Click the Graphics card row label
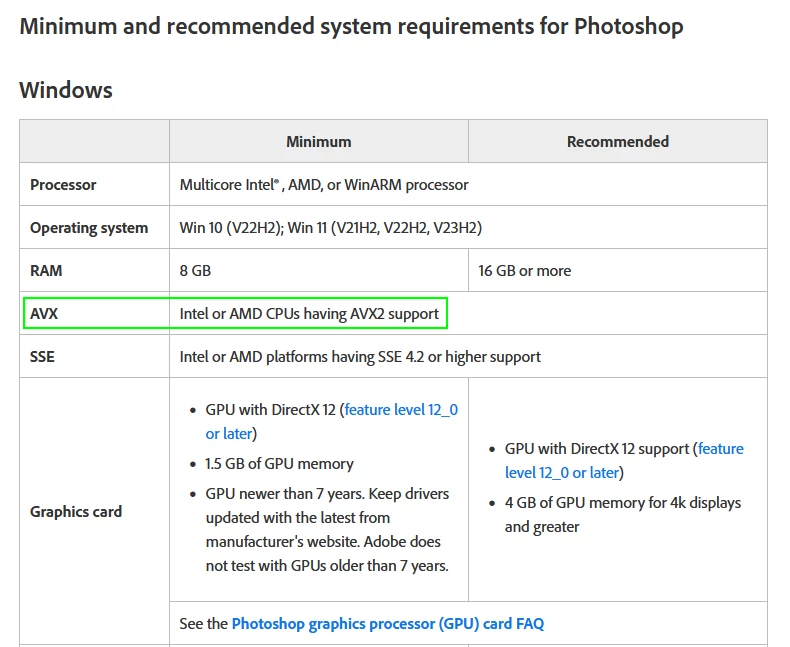 click(x=76, y=511)
